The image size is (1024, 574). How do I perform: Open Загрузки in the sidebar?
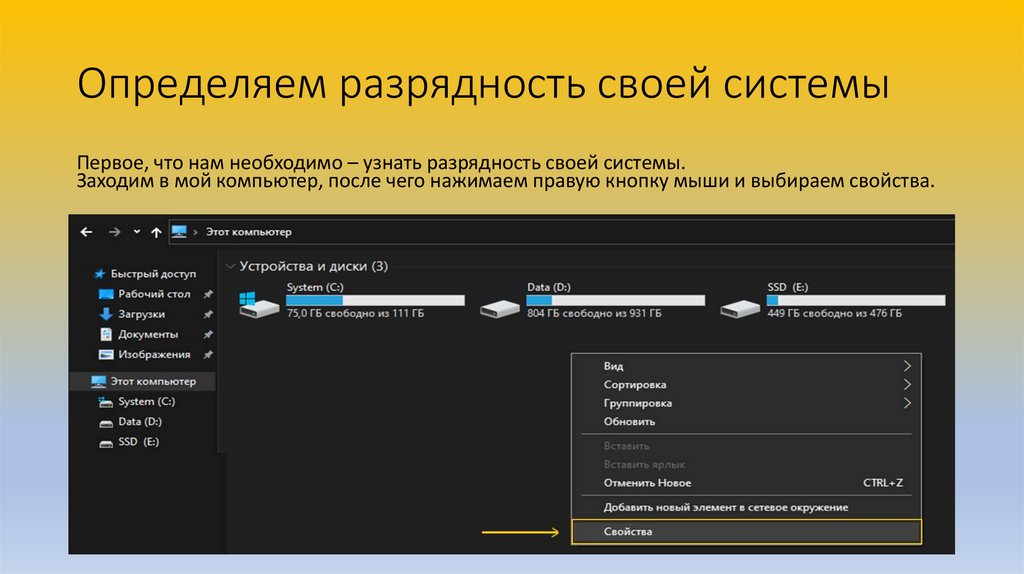[141, 314]
